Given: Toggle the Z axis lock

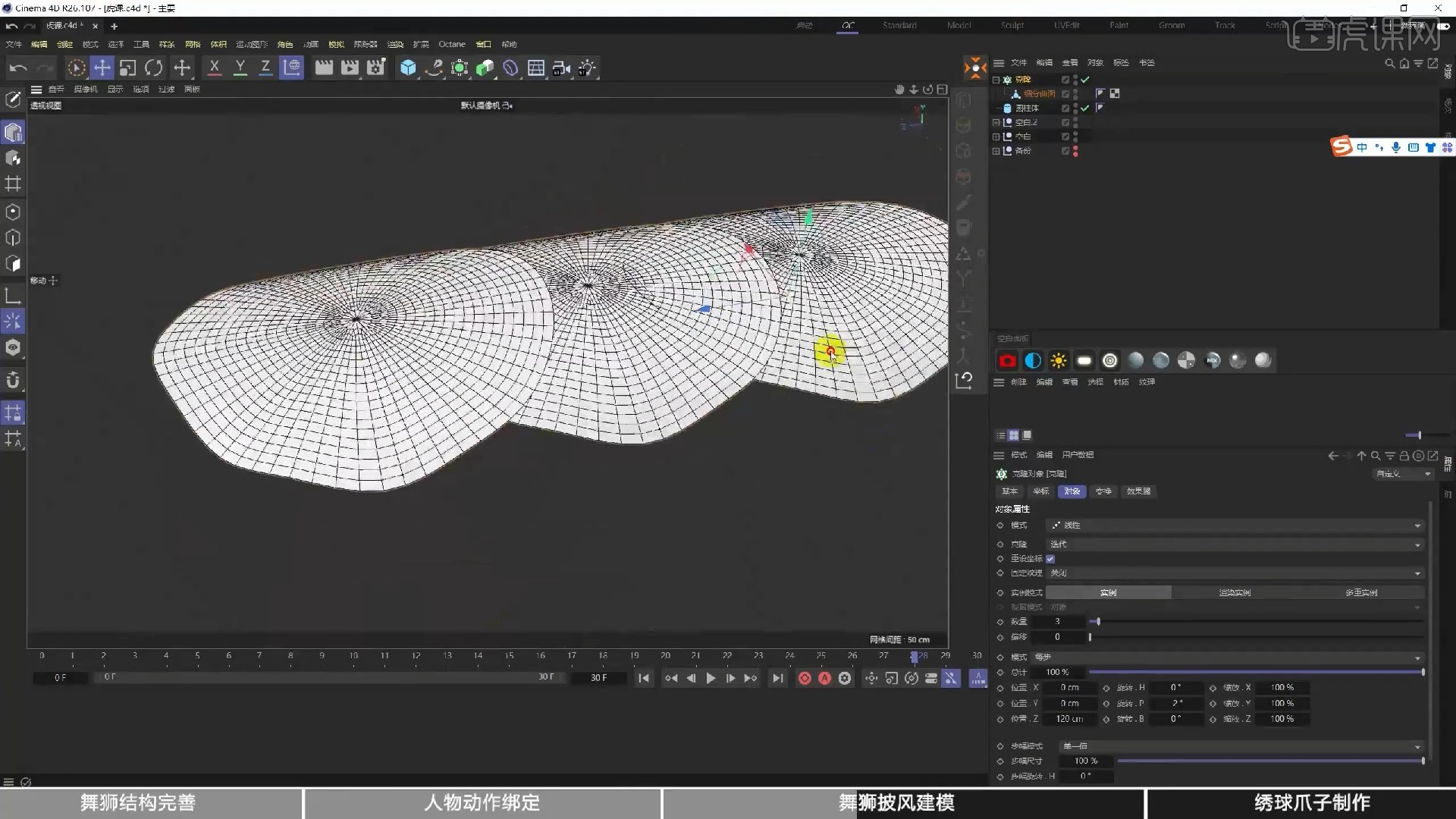Looking at the screenshot, I should tap(265, 68).
